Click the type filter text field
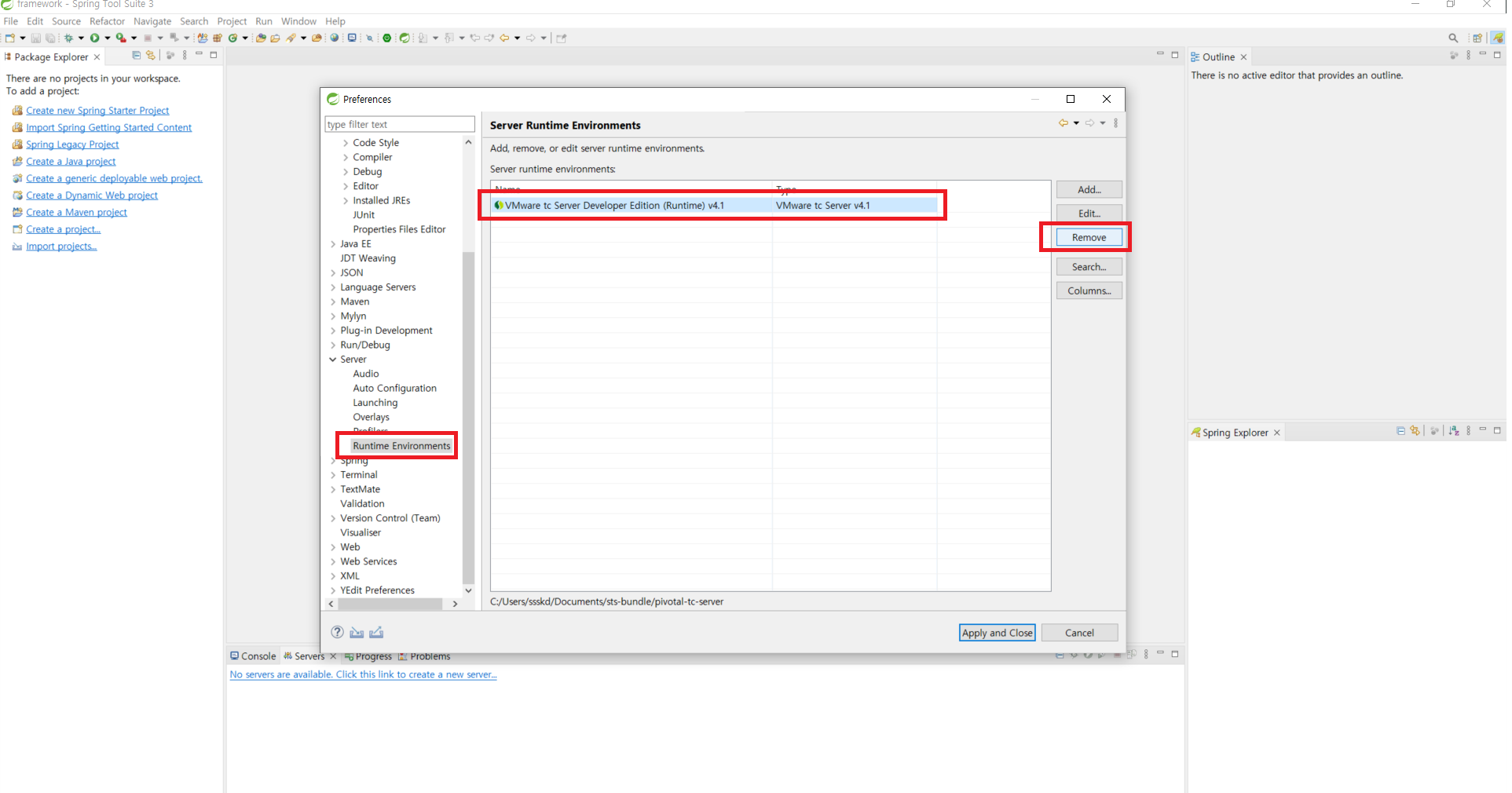 click(x=400, y=124)
